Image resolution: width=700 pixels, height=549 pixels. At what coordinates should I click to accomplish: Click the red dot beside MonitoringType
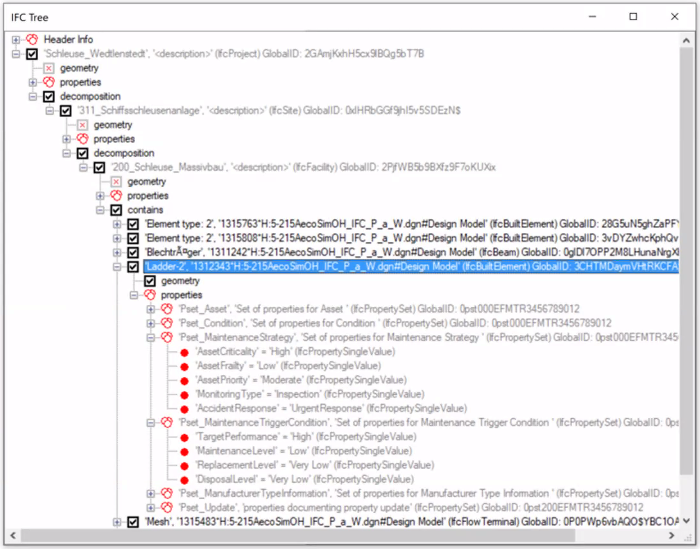tap(184, 395)
